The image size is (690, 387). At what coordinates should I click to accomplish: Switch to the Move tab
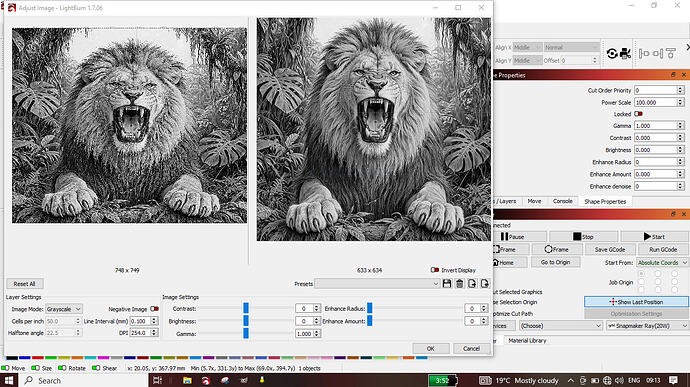point(534,201)
